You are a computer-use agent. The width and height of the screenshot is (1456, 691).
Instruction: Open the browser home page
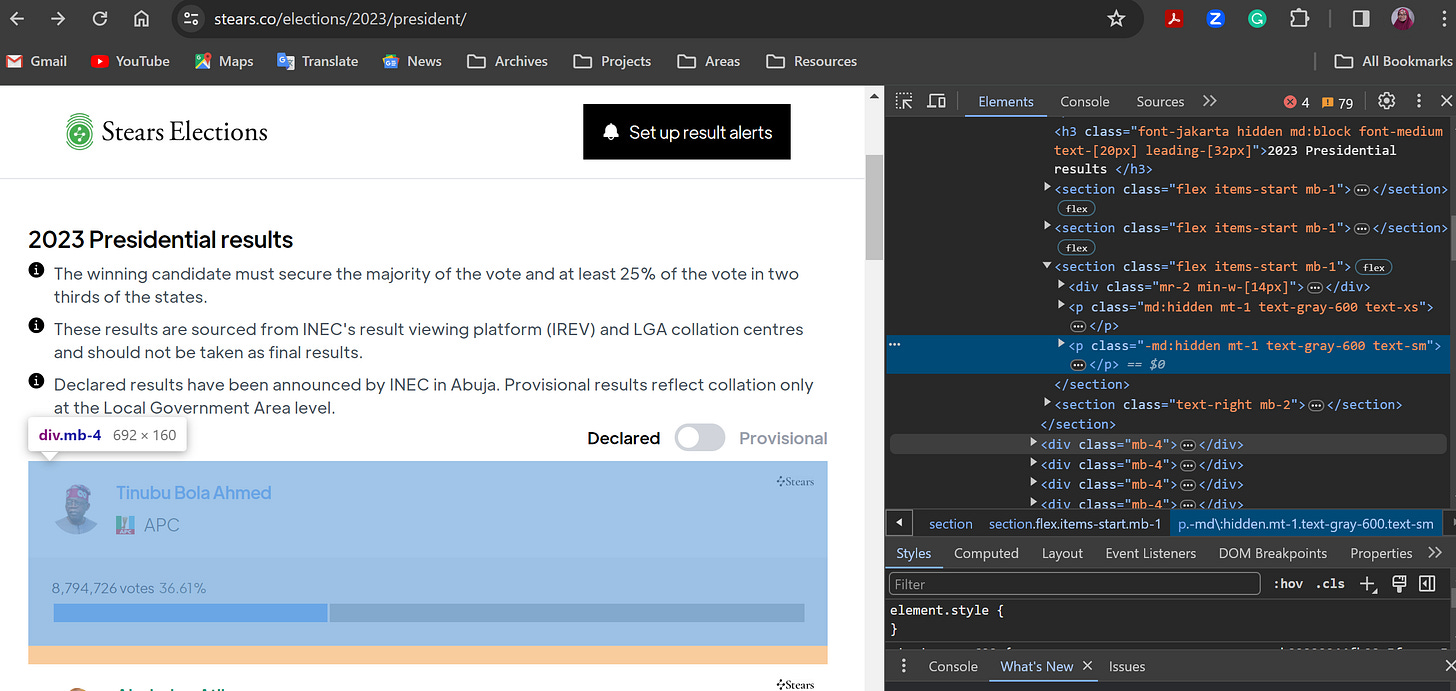[141, 18]
